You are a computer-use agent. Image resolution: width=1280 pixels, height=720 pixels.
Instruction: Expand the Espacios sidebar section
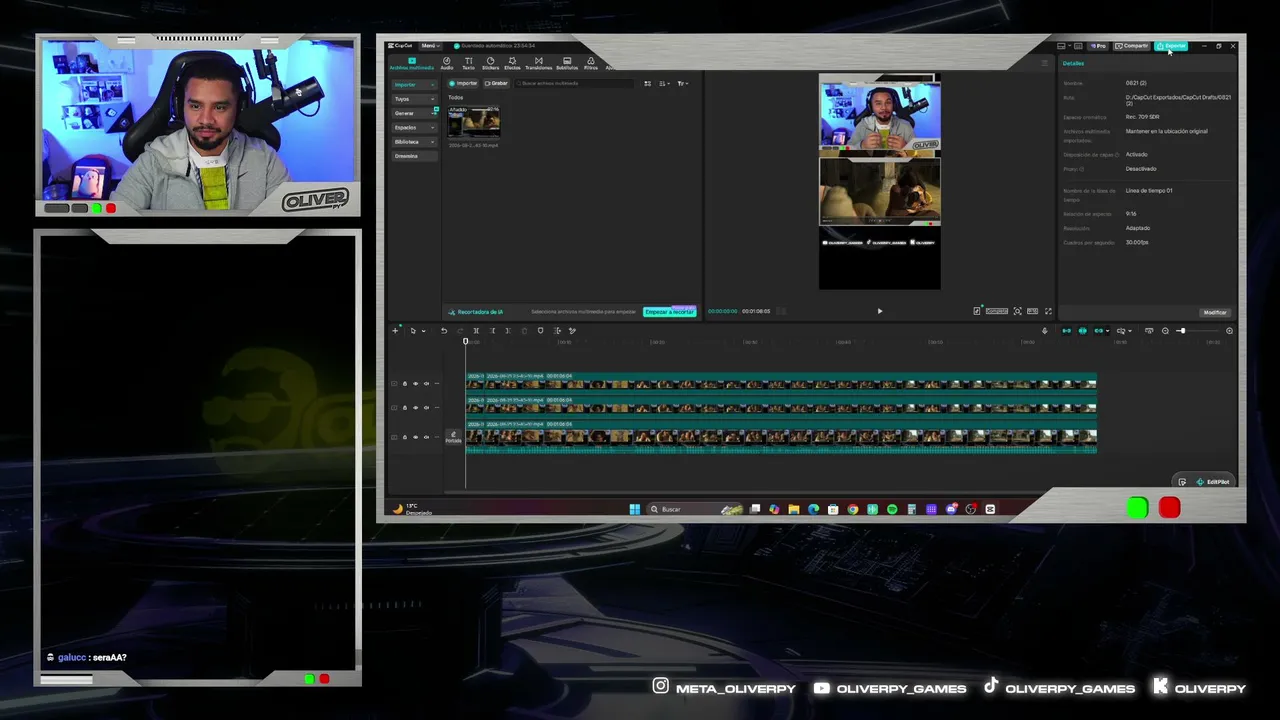(x=415, y=127)
